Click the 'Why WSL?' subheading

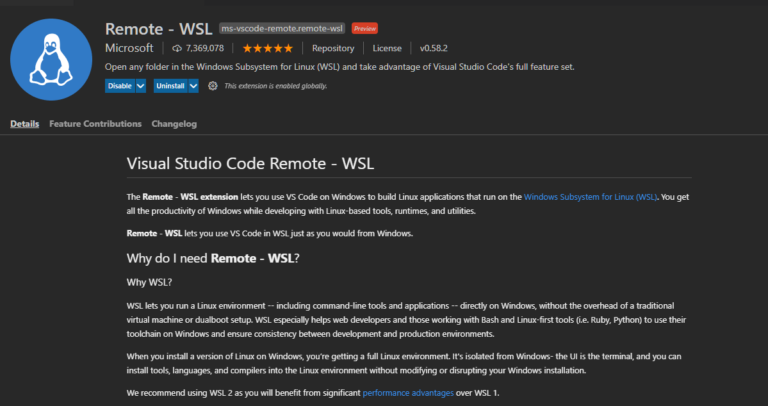tap(149, 283)
